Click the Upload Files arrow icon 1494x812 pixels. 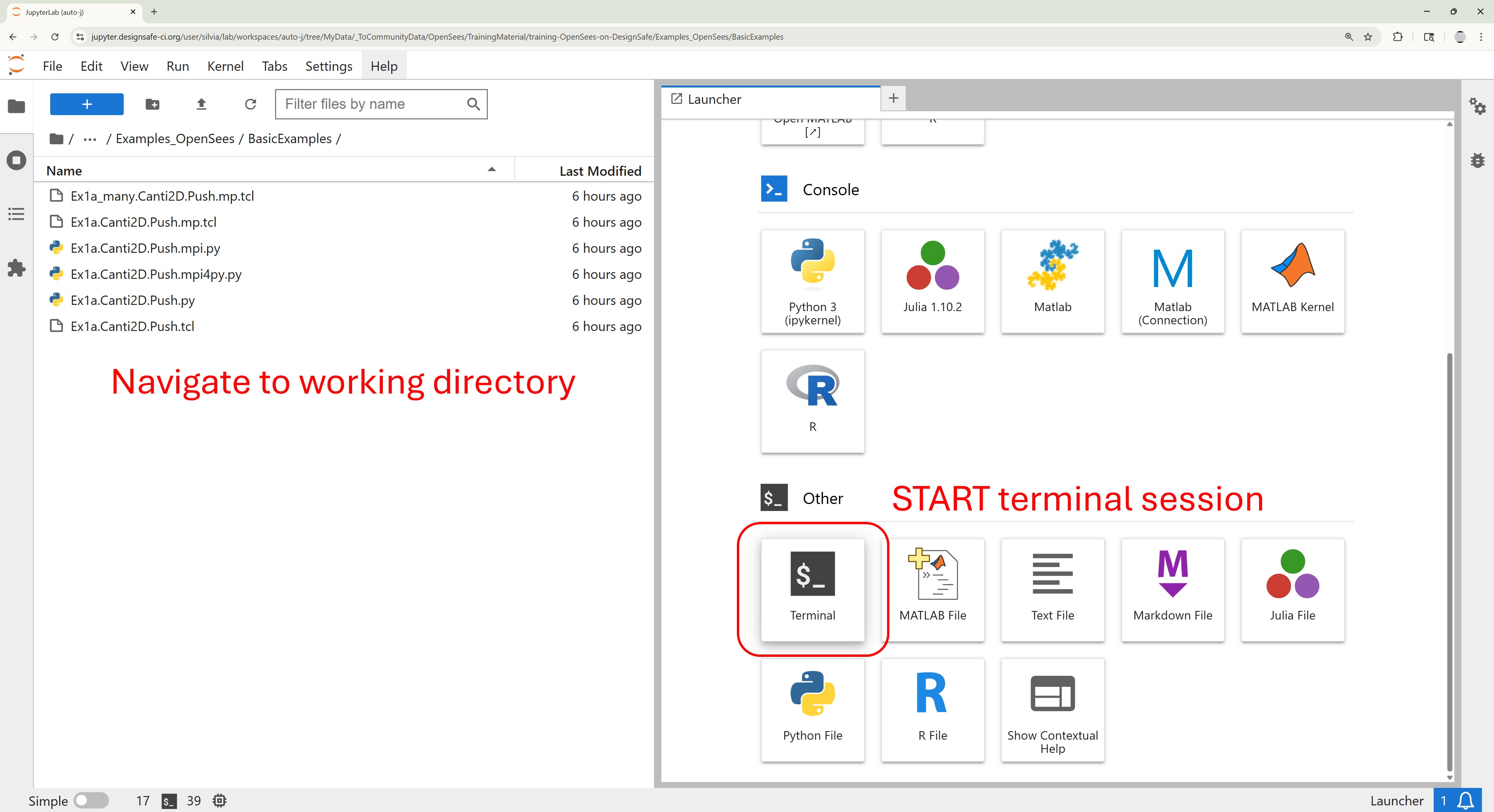[x=201, y=104]
